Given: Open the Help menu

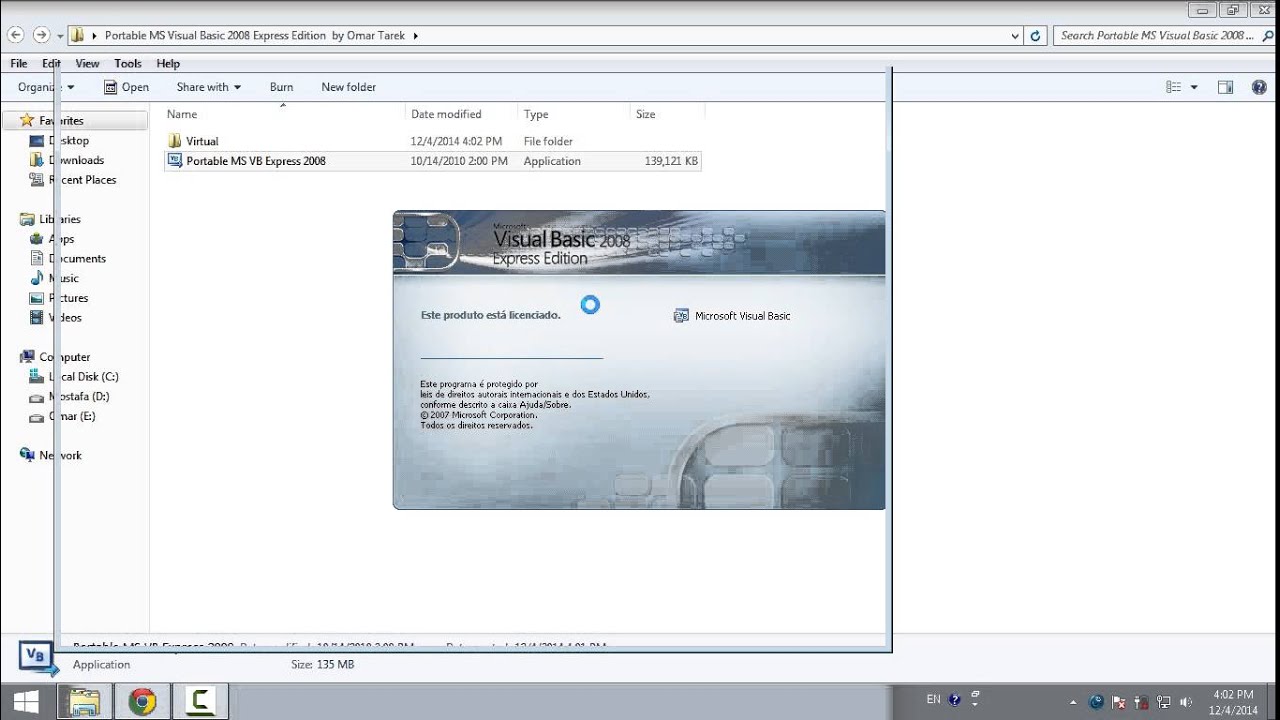Looking at the screenshot, I should (168, 63).
